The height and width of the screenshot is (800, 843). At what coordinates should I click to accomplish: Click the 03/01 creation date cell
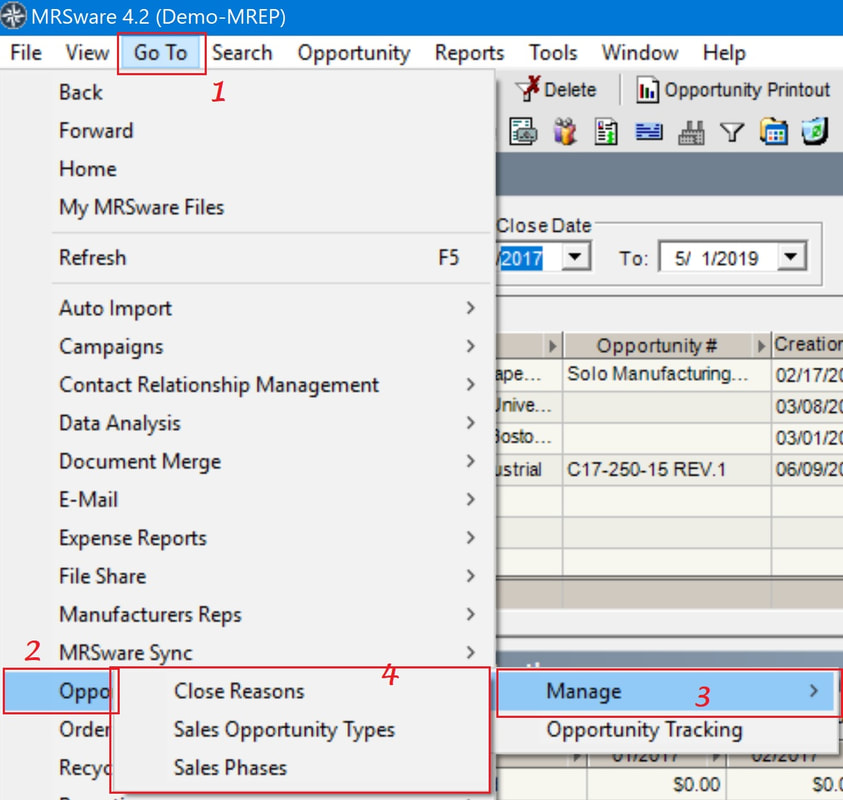808,438
